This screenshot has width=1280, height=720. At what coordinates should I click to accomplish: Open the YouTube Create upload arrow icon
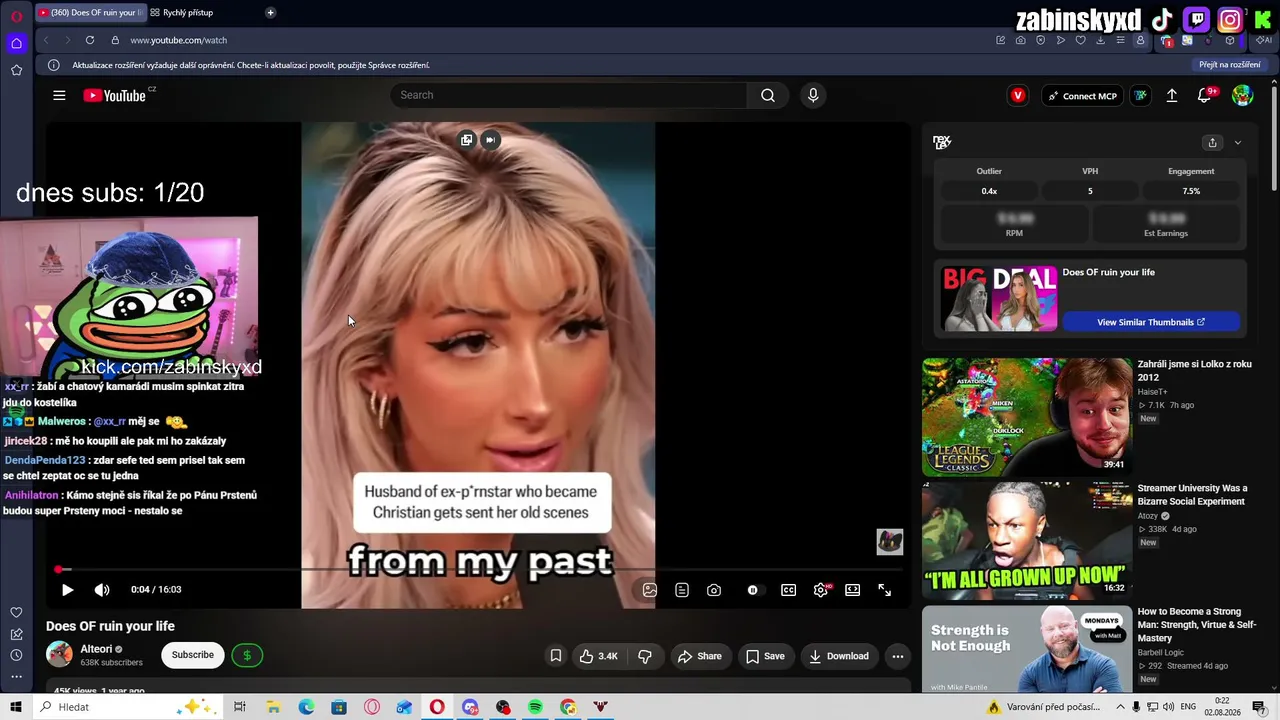point(1172,96)
